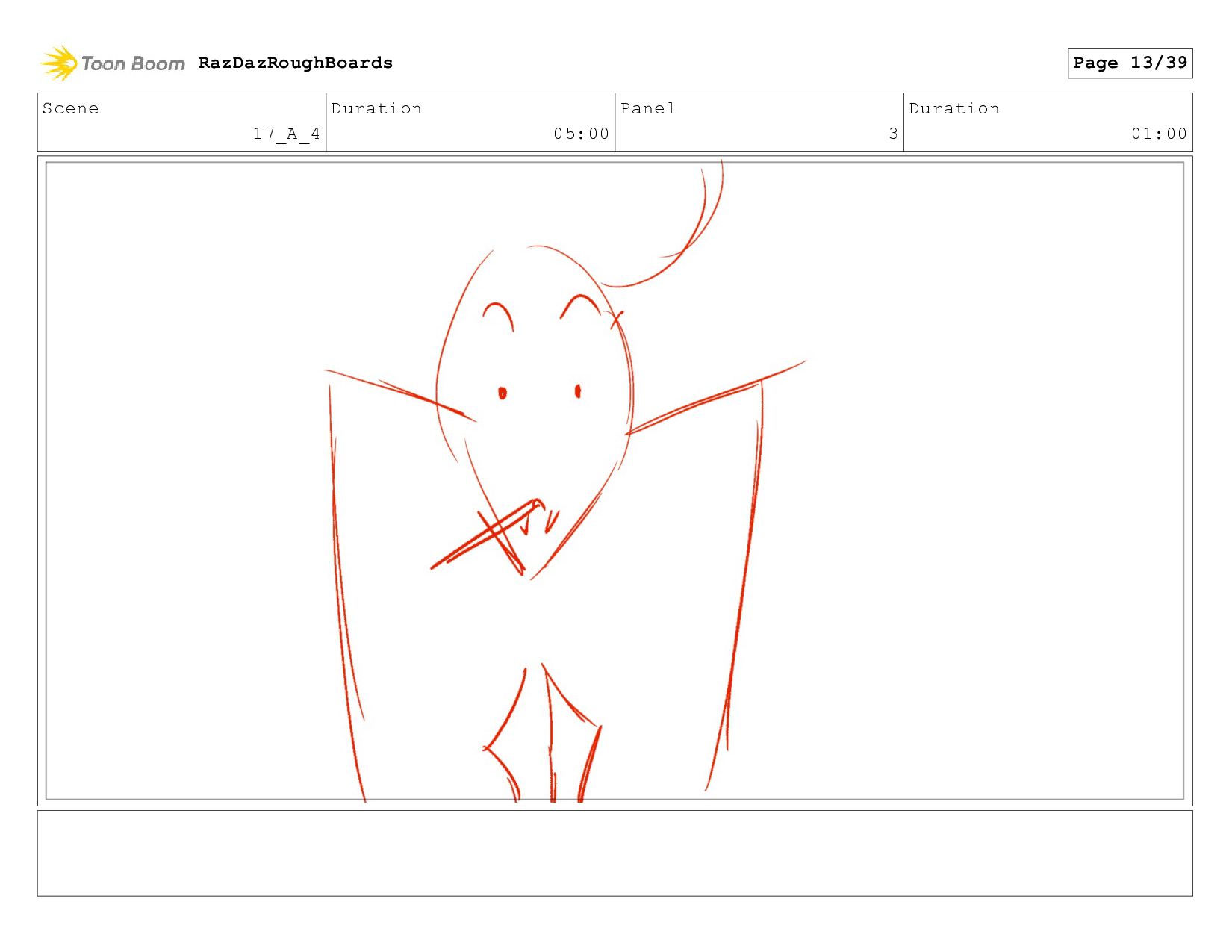Click the scene value 17_A_4
Viewport: 1232px width, 952px height.
point(287,134)
